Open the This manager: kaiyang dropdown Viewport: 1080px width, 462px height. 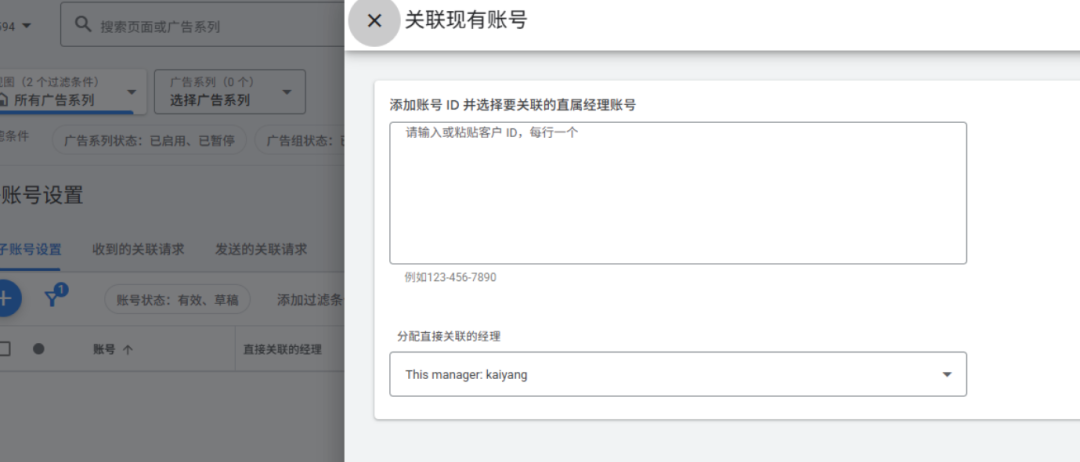678,375
